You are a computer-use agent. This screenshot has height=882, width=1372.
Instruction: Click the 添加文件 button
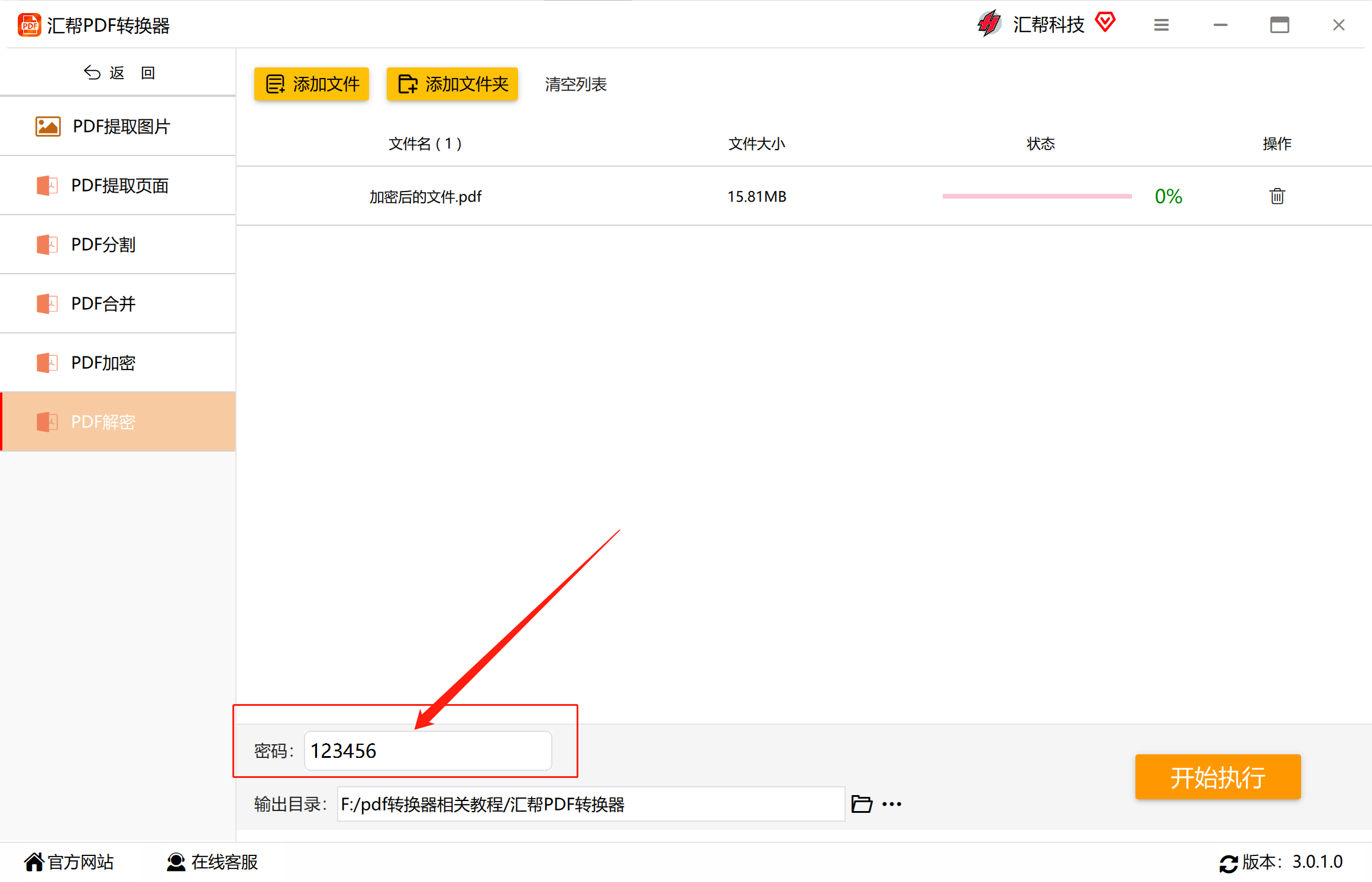click(312, 84)
